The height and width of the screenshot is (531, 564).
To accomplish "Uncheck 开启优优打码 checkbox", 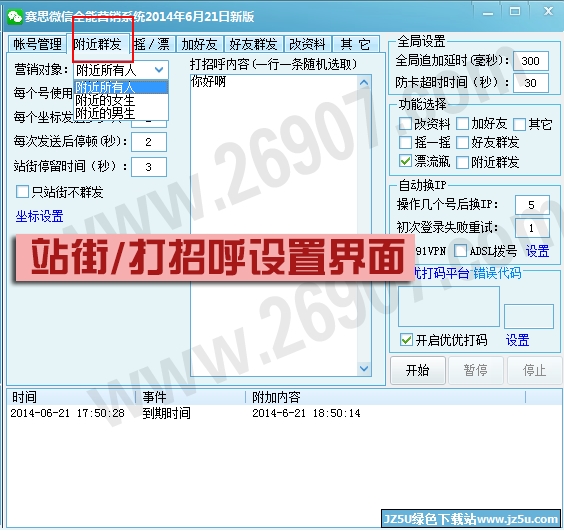I will [x=406, y=340].
